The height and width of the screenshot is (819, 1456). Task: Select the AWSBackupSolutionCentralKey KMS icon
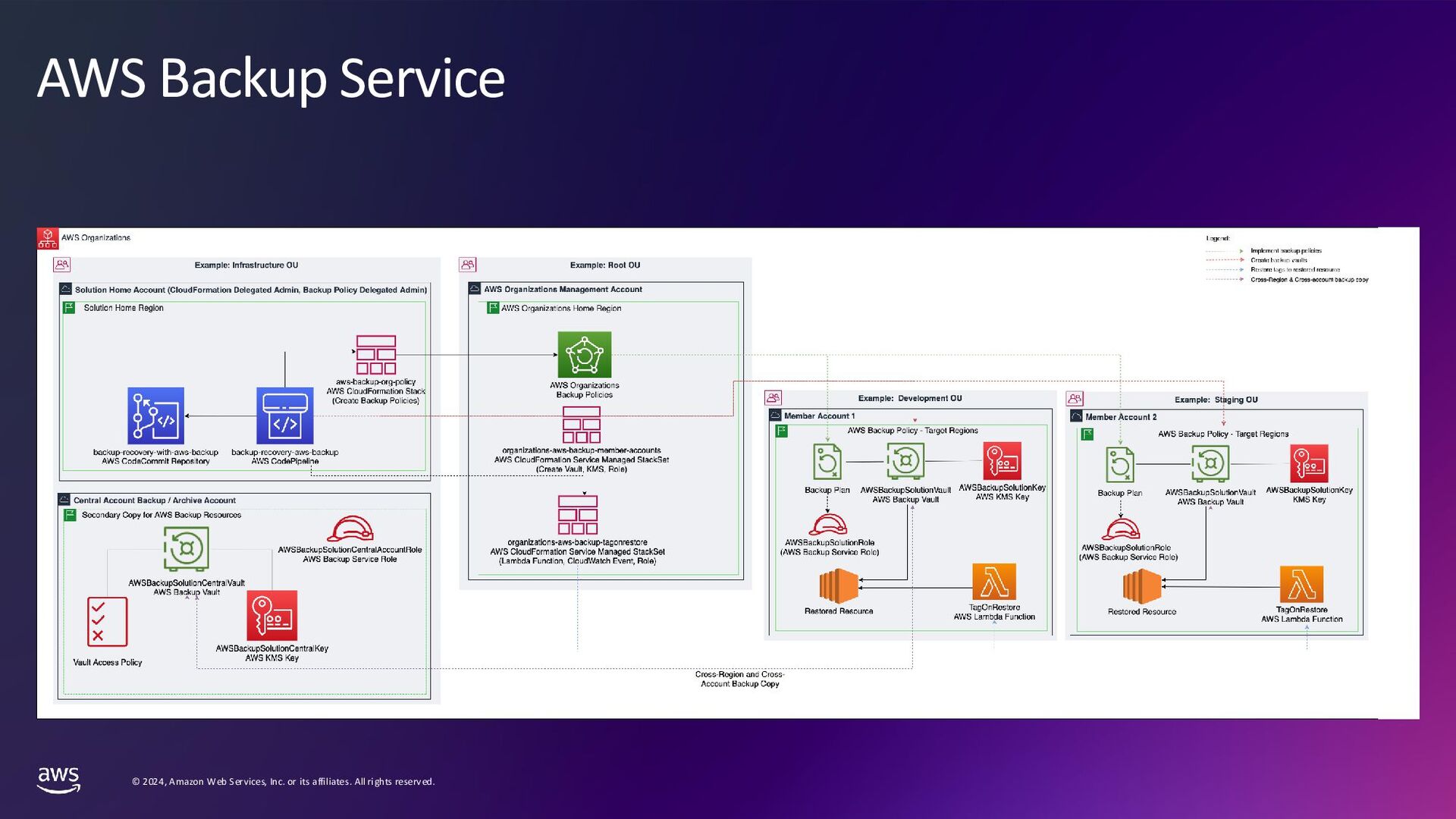271,616
